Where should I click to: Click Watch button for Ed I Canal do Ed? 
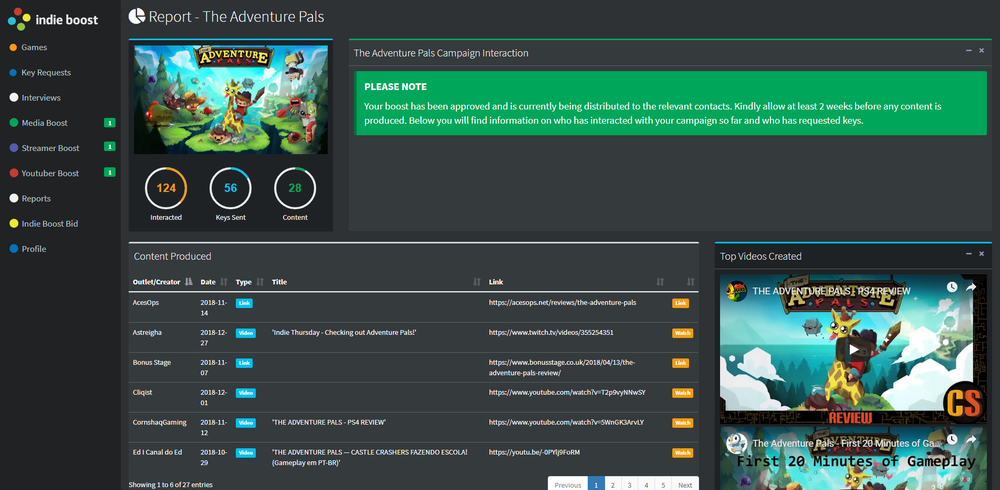[682, 453]
